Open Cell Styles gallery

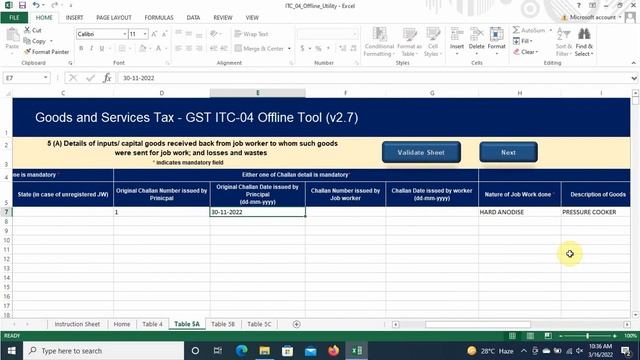(x=433, y=42)
